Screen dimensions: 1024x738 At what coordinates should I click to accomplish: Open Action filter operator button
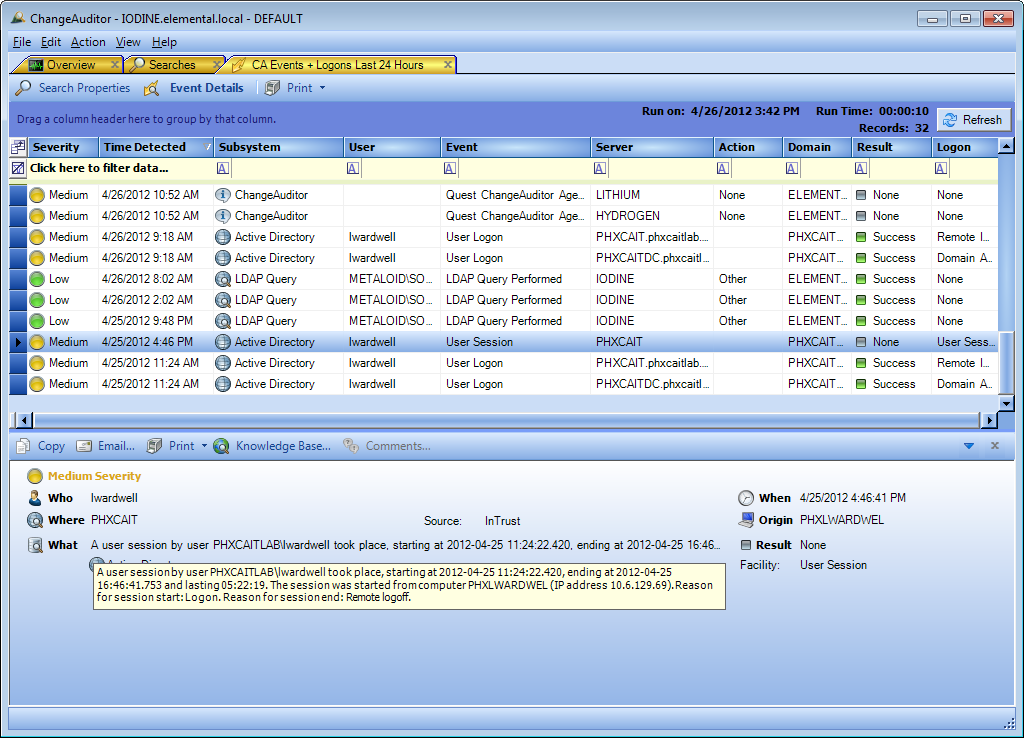click(722, 168)
